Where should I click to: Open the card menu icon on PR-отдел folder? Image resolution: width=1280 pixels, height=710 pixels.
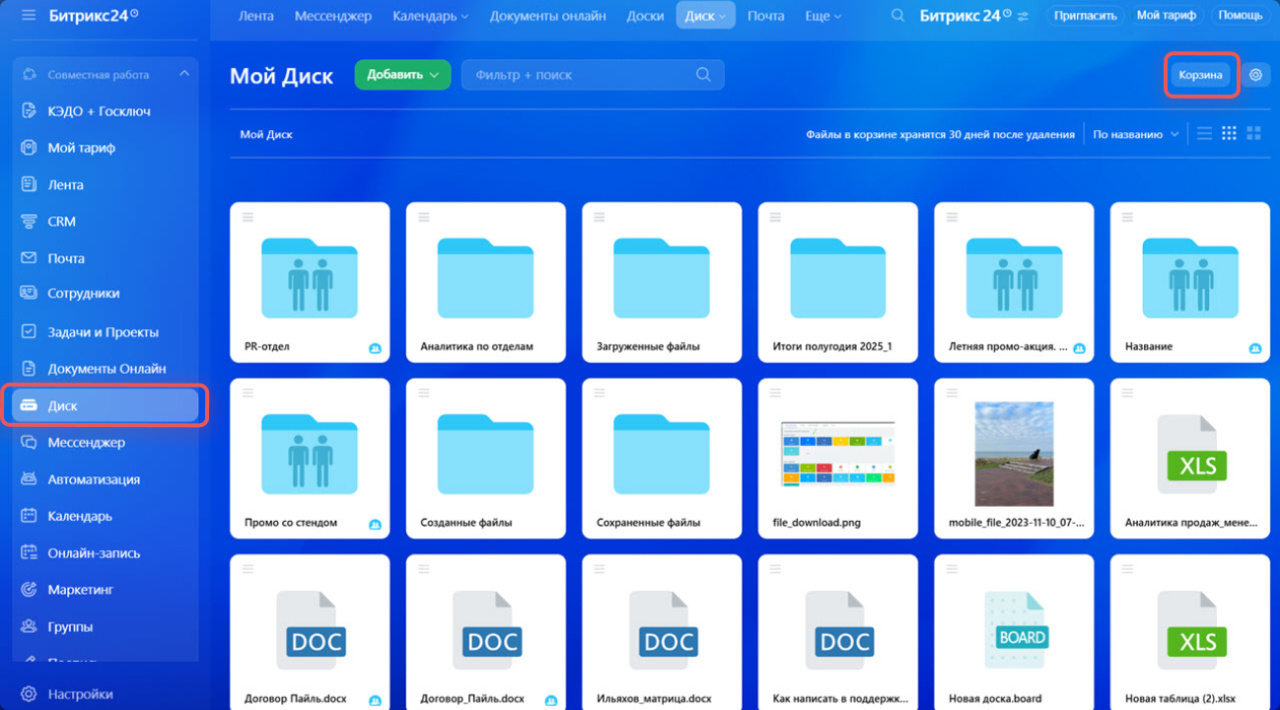(x=248, y=217)
